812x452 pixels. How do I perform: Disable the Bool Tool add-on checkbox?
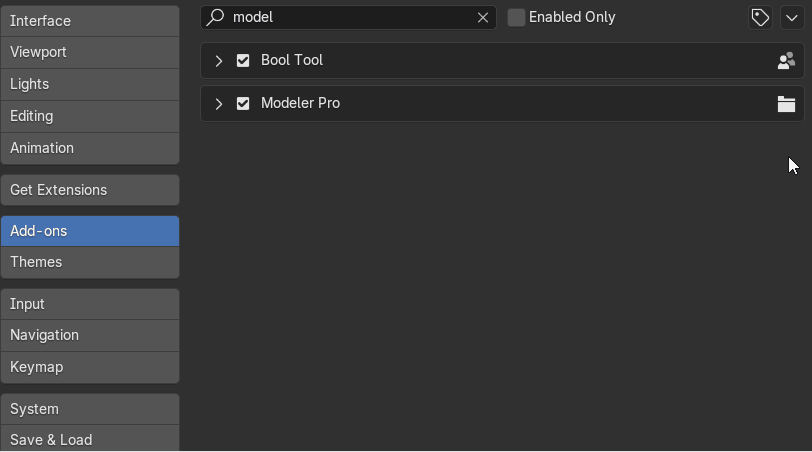click(x=243, y=61)
